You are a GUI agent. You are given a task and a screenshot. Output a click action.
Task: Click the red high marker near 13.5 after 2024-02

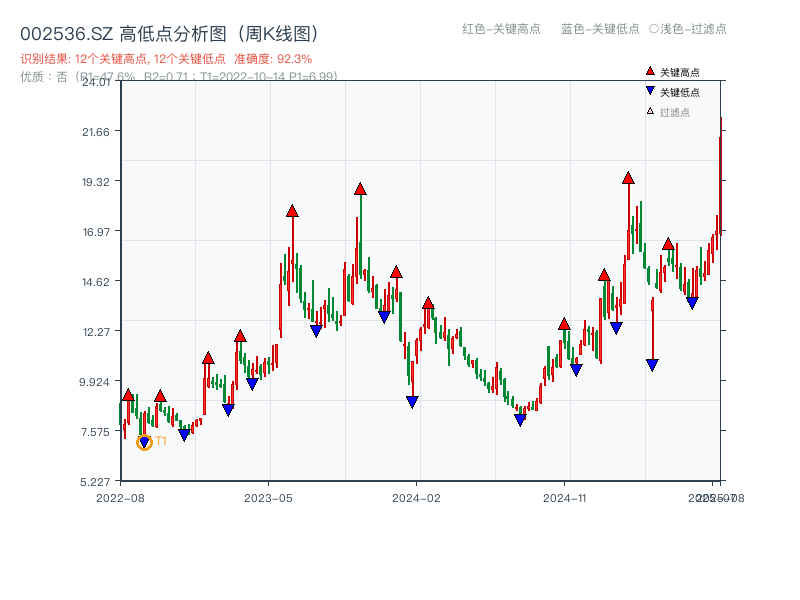(x=428, y=303)
